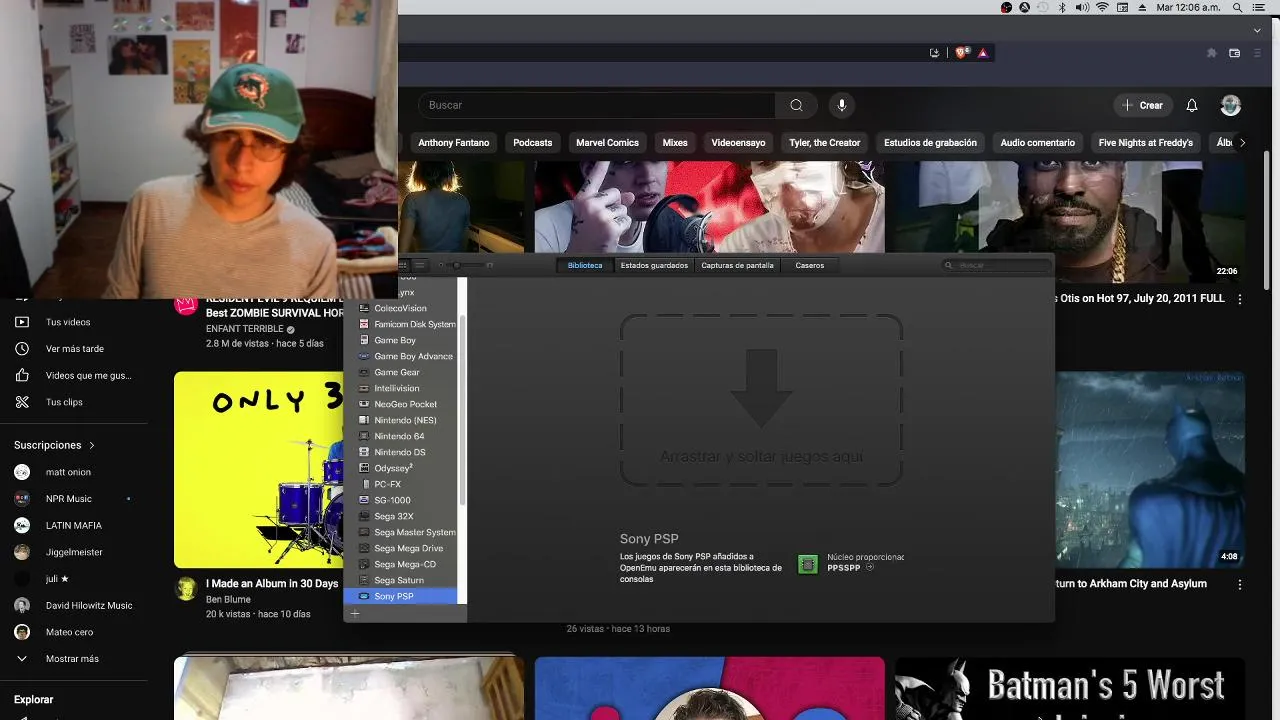Open options menu for Arkham City video
The width and height of the screenshot is (1280, 720).
tap(1240, 585)
